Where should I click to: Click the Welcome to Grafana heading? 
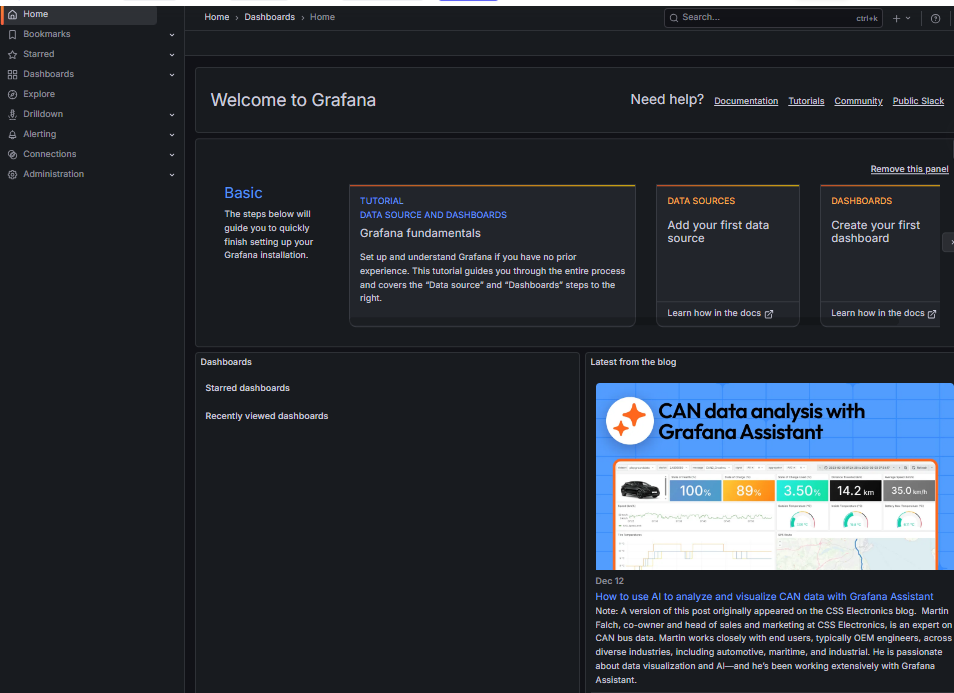click(x=293, y=100)
